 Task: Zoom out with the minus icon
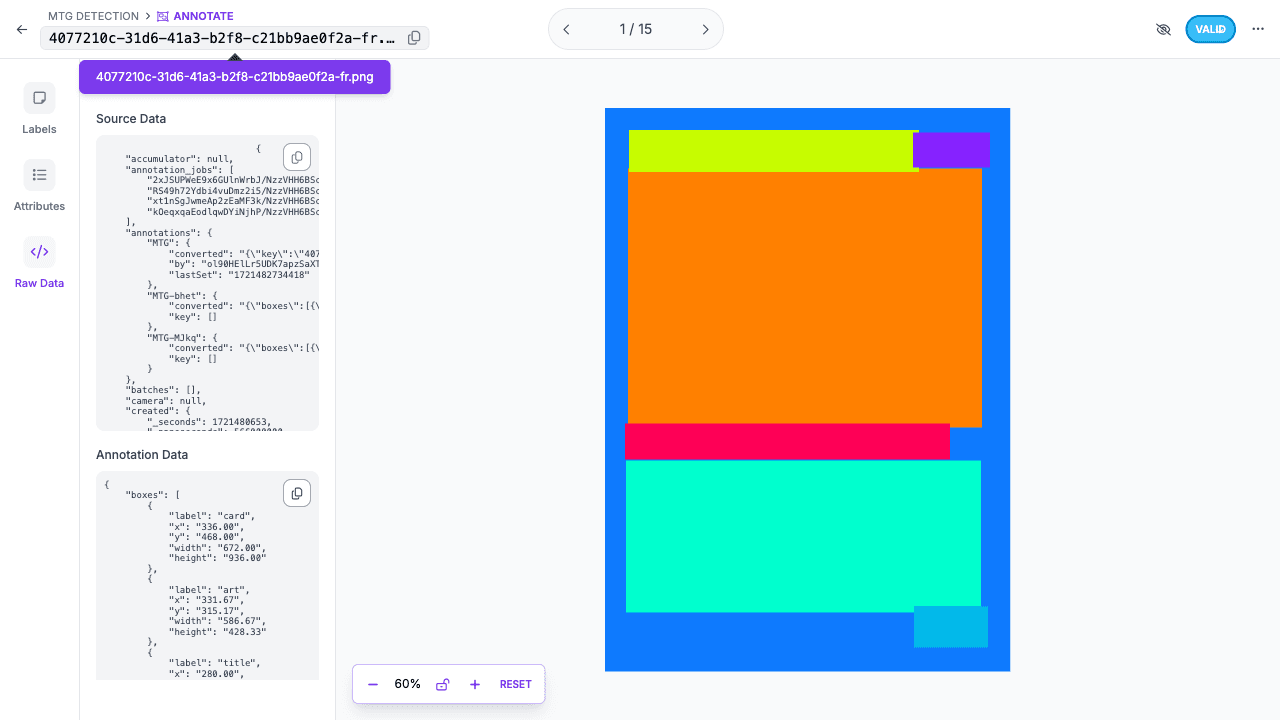click(373, 684)
